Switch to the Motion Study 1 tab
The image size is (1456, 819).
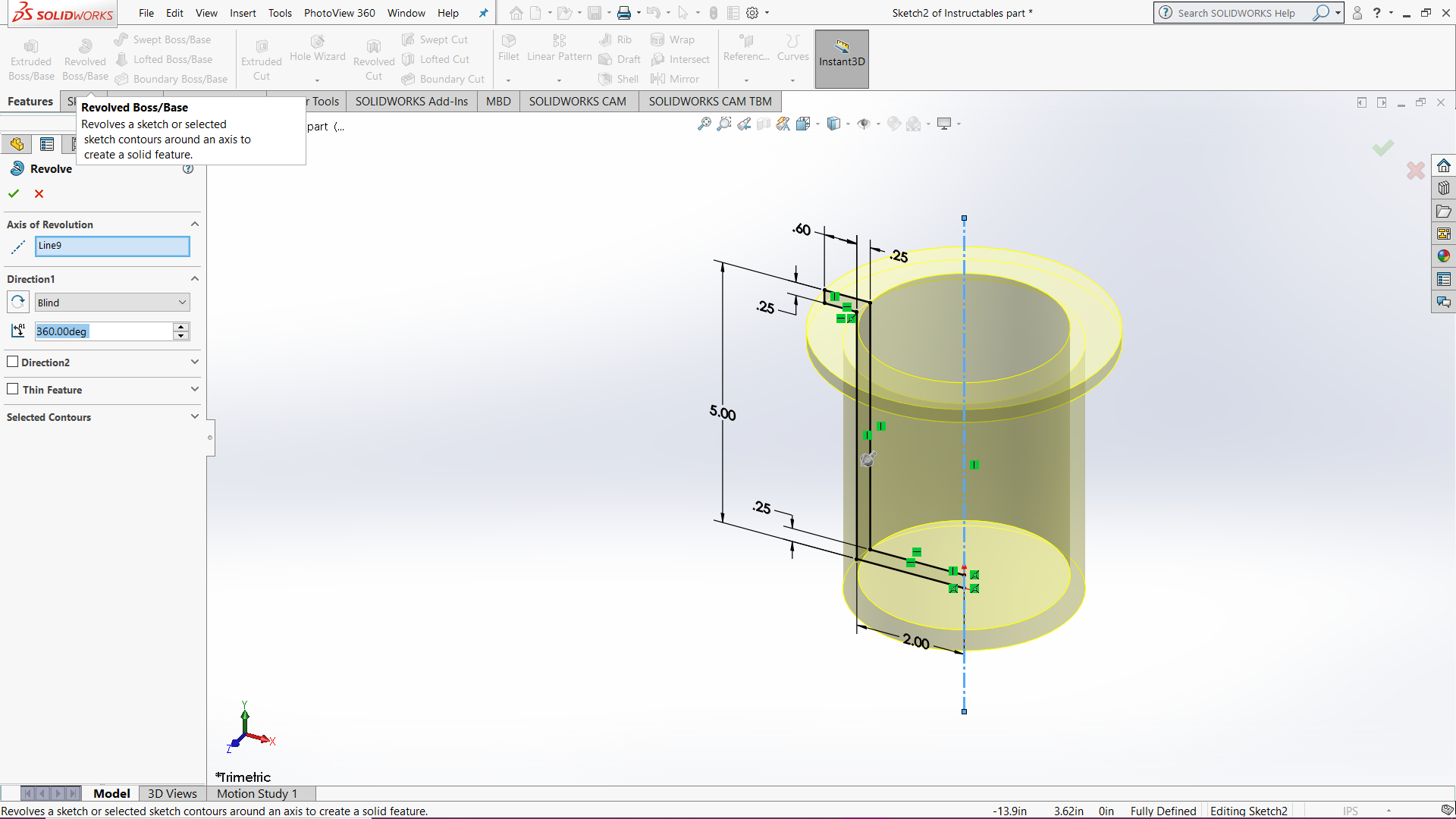tap(256, 793)
